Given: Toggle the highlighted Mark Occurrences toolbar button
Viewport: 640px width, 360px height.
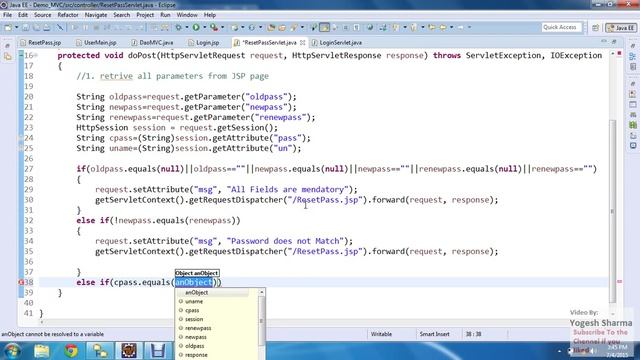Looking at the screenshot, I should (324, 27).
